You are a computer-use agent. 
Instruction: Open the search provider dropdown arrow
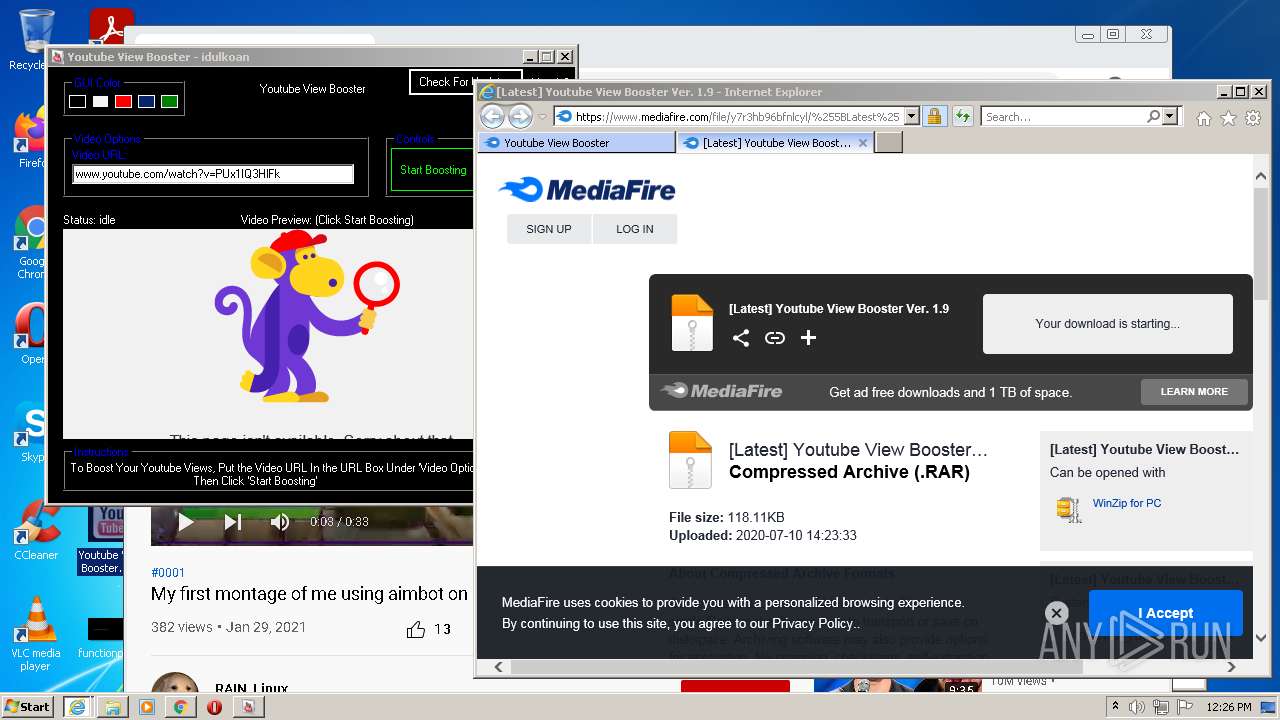coord(1171,117)
